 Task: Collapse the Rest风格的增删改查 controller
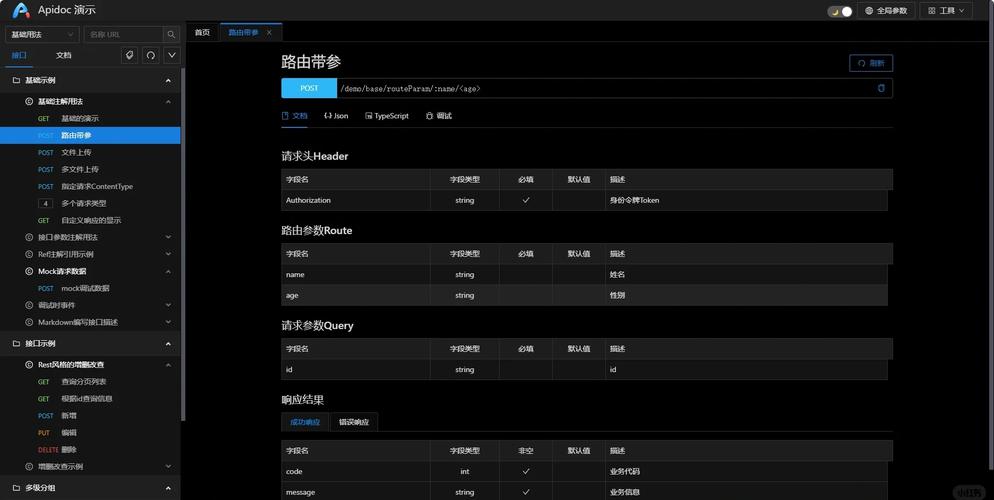(168, 364)
